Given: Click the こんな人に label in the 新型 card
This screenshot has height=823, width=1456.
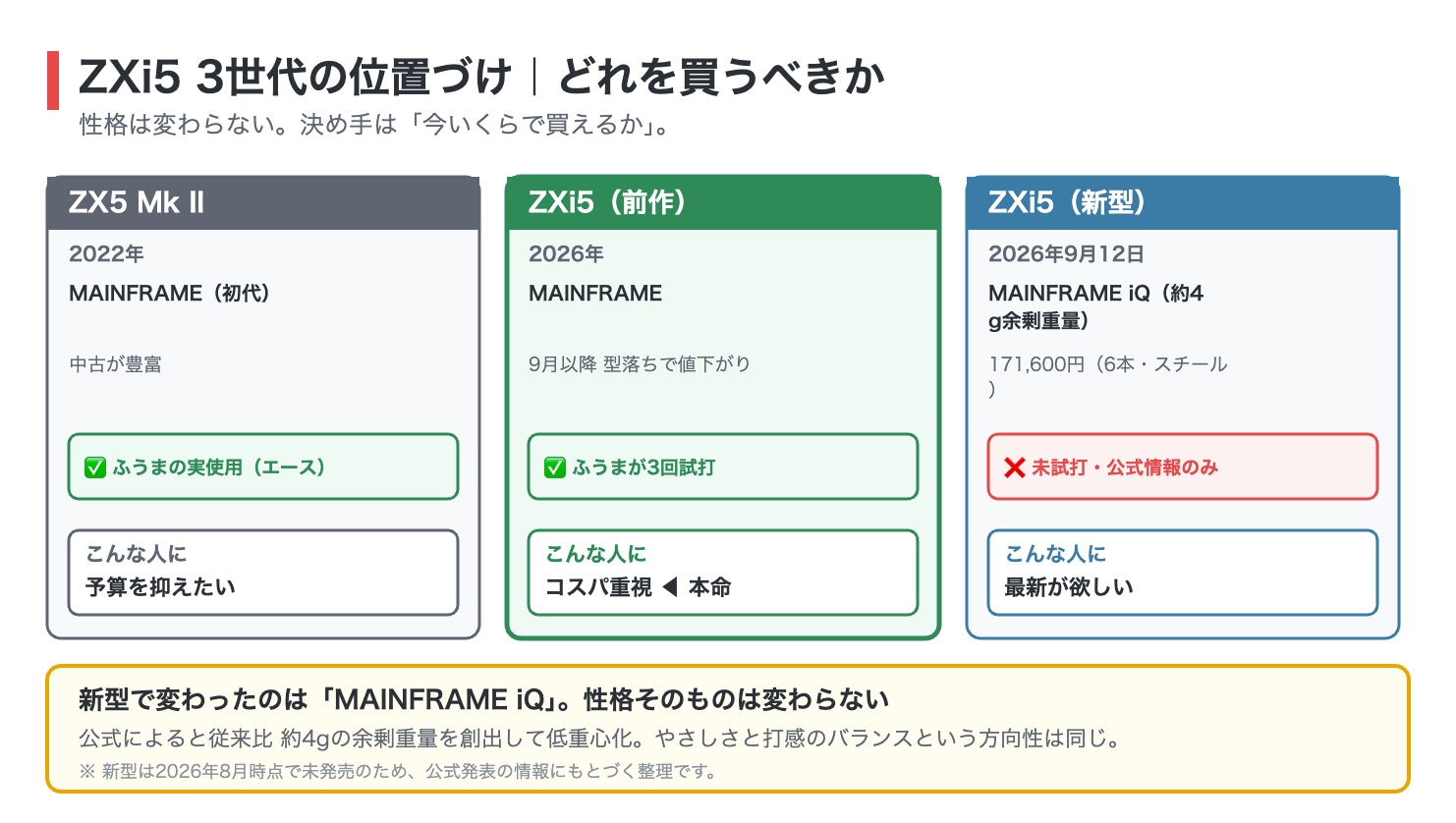Looking at the screenshot, I should (x=1055, y=554).
